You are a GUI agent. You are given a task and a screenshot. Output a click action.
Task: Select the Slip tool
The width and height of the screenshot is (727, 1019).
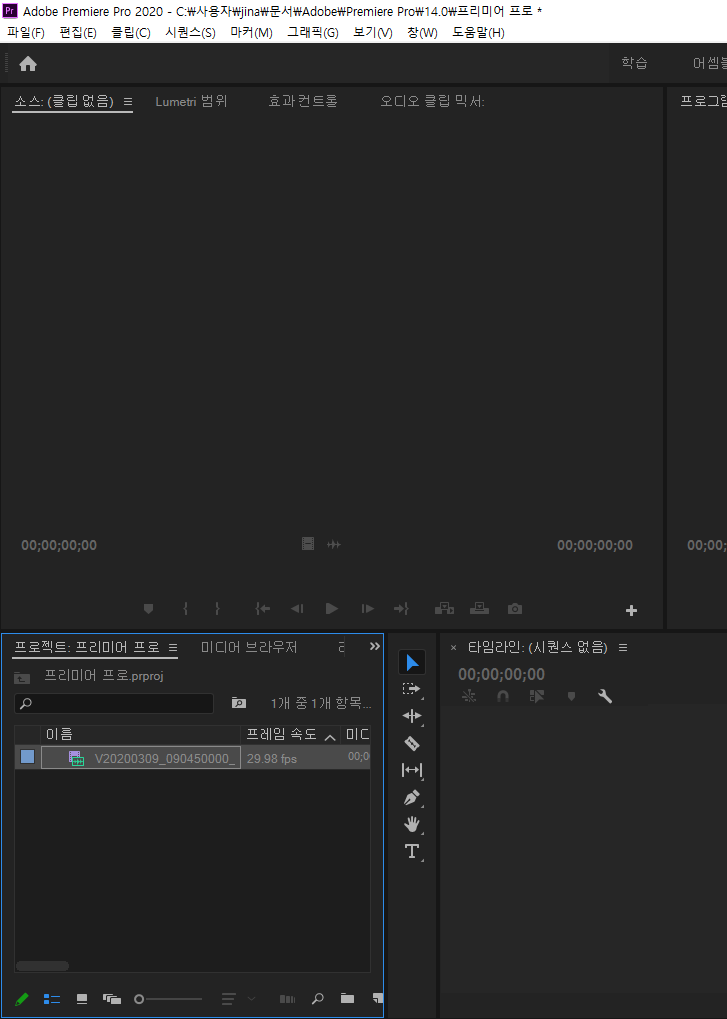click(x=412, y=770)
